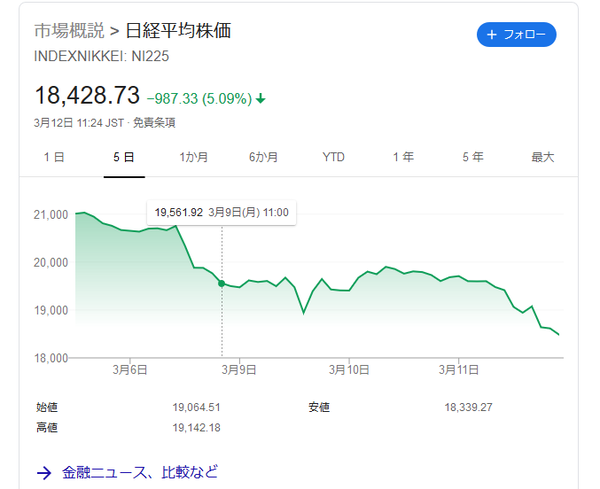The image size is (600, 489).
Task: Click the 3月9日 axis label
Action: click(239, 370)
